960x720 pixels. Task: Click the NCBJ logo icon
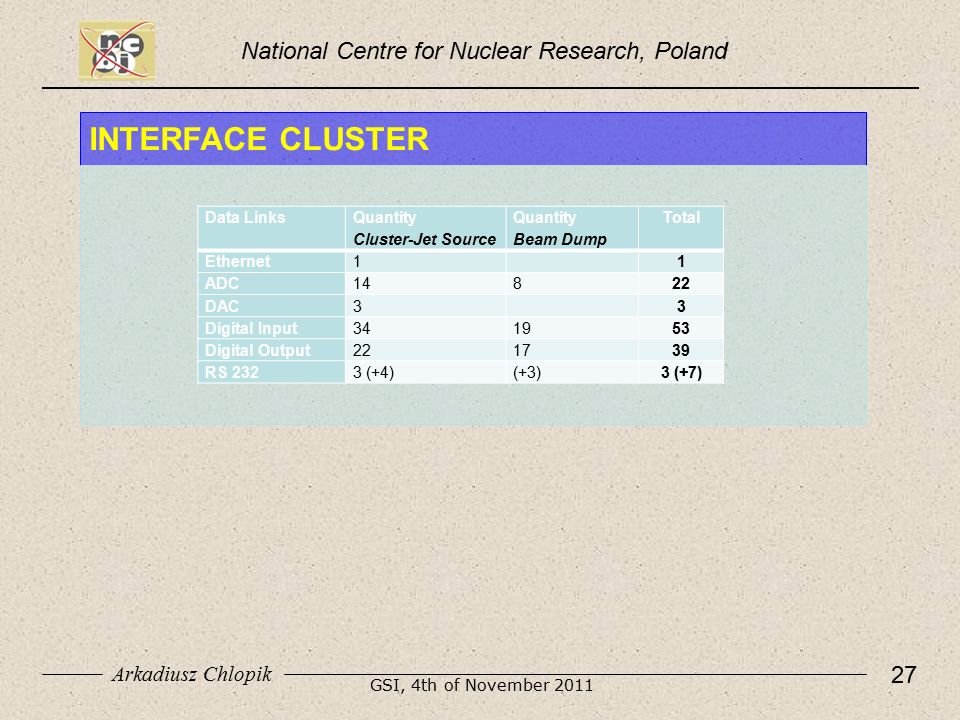[116, 50]
